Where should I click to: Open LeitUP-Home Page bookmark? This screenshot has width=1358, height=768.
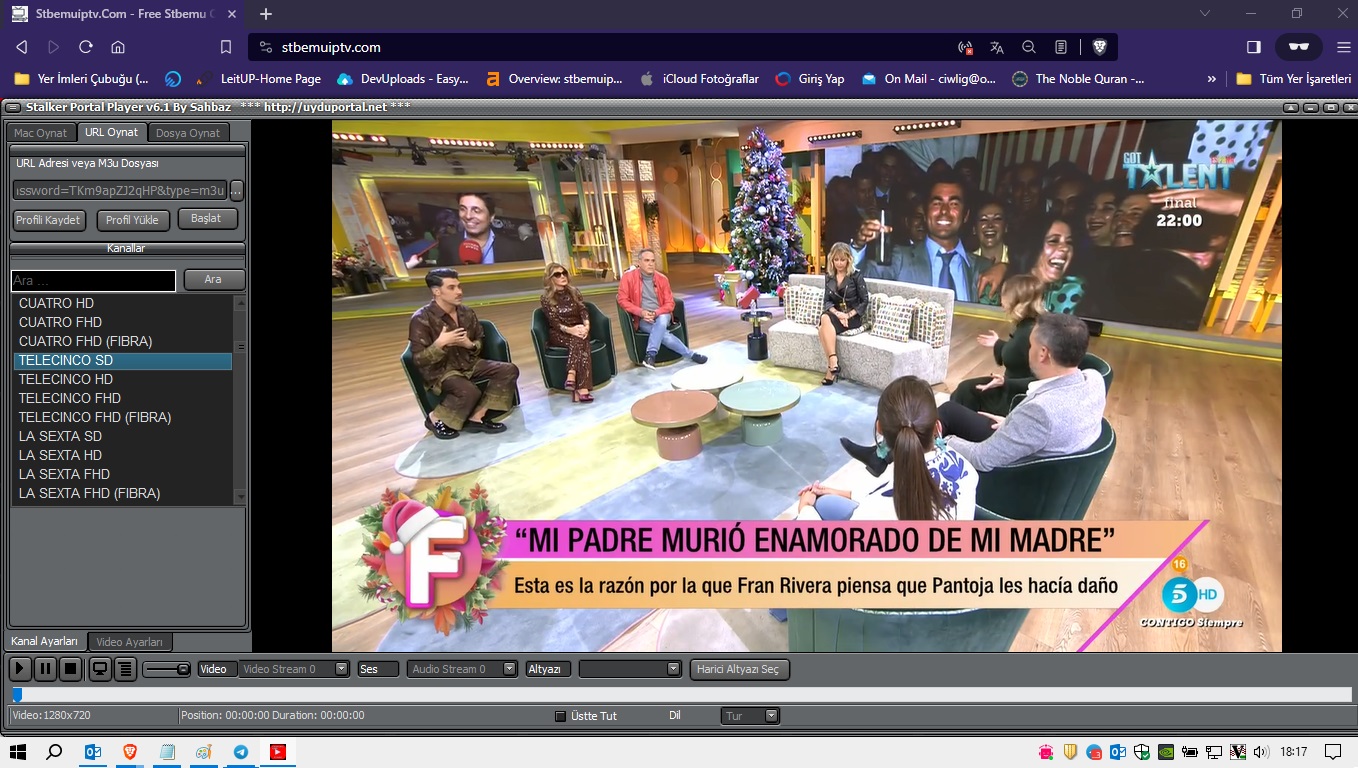click(260, 79)
